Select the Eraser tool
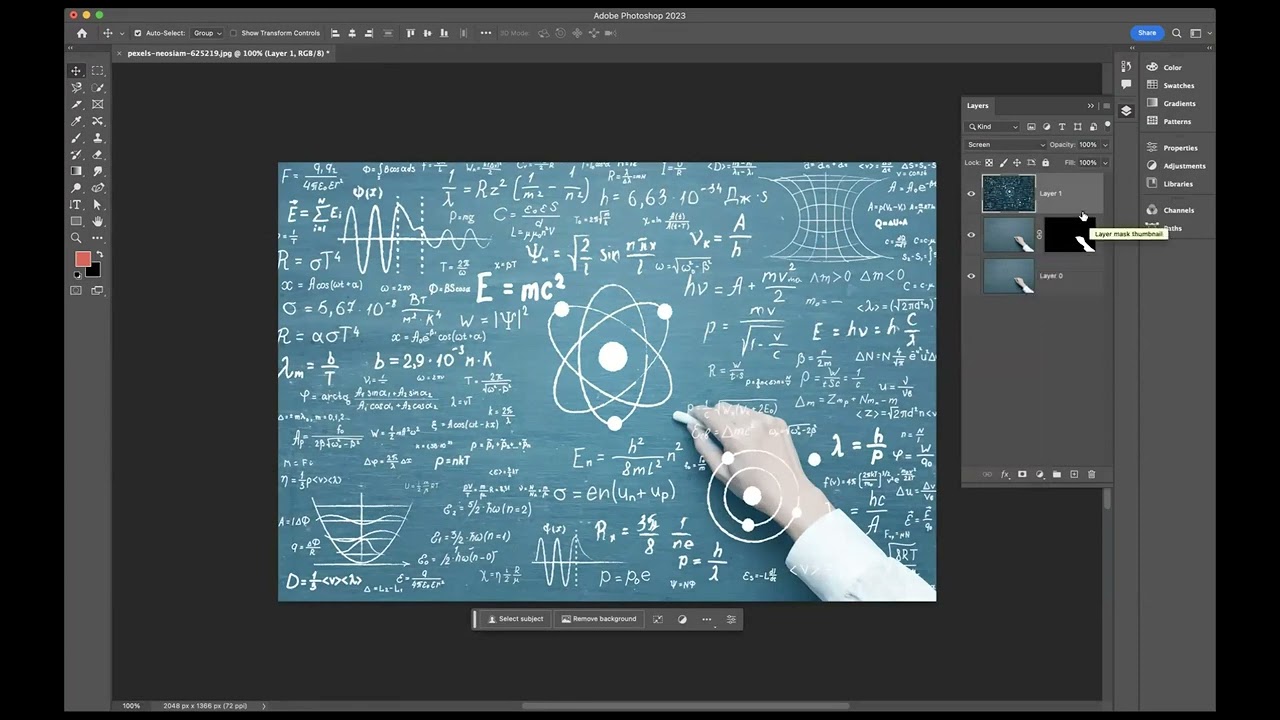The height and width of the screenshot is (720, 1280). tap(97, 154)
